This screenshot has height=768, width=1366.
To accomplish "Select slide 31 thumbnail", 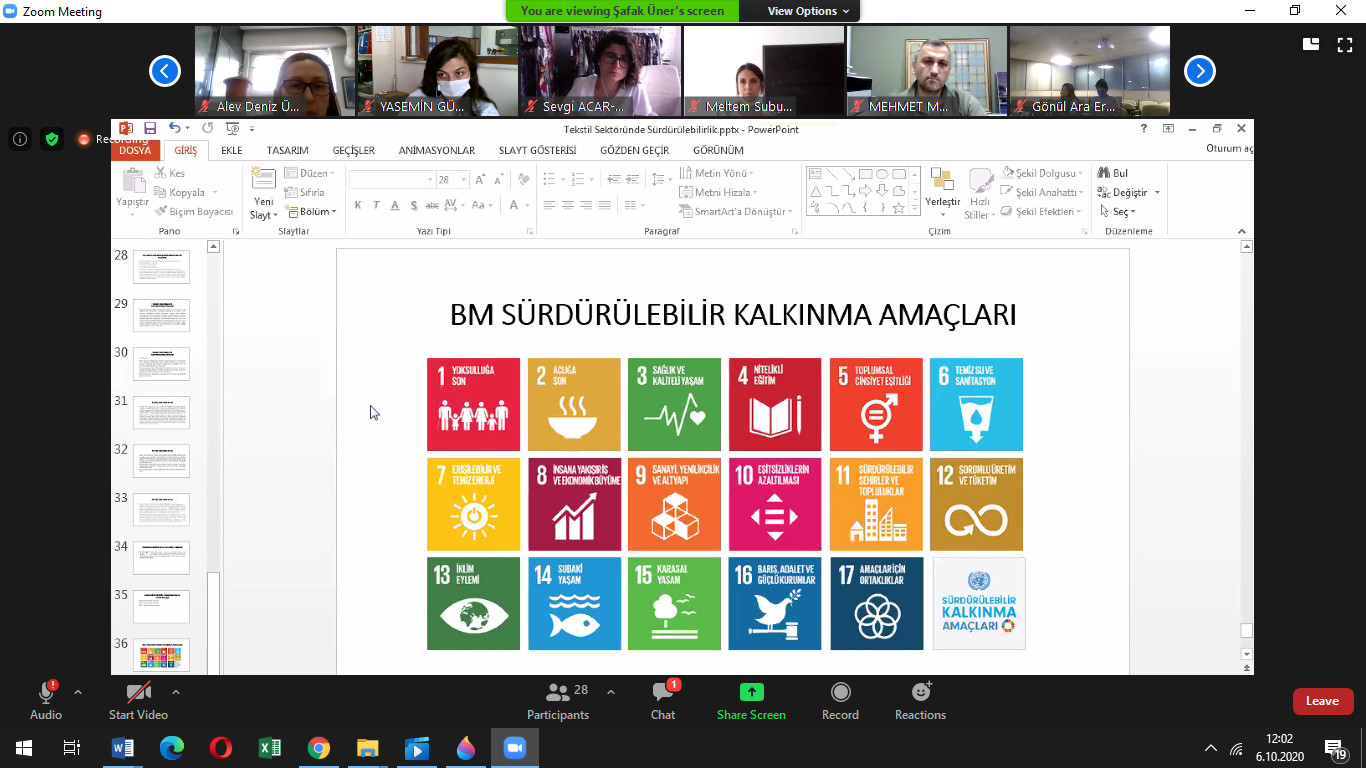I will pos(161,413).
